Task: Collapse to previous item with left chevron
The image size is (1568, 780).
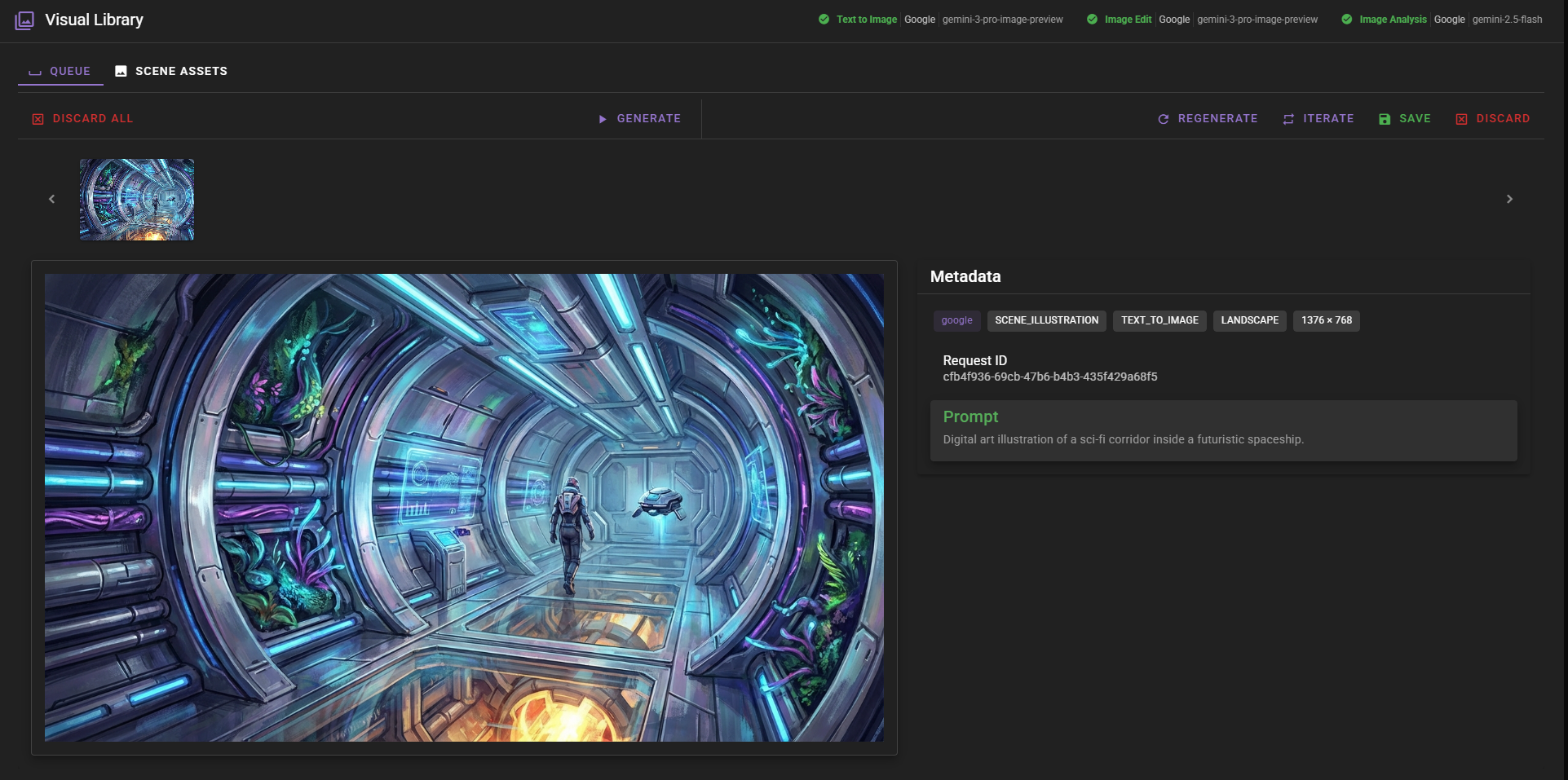Action: [51, 198]
